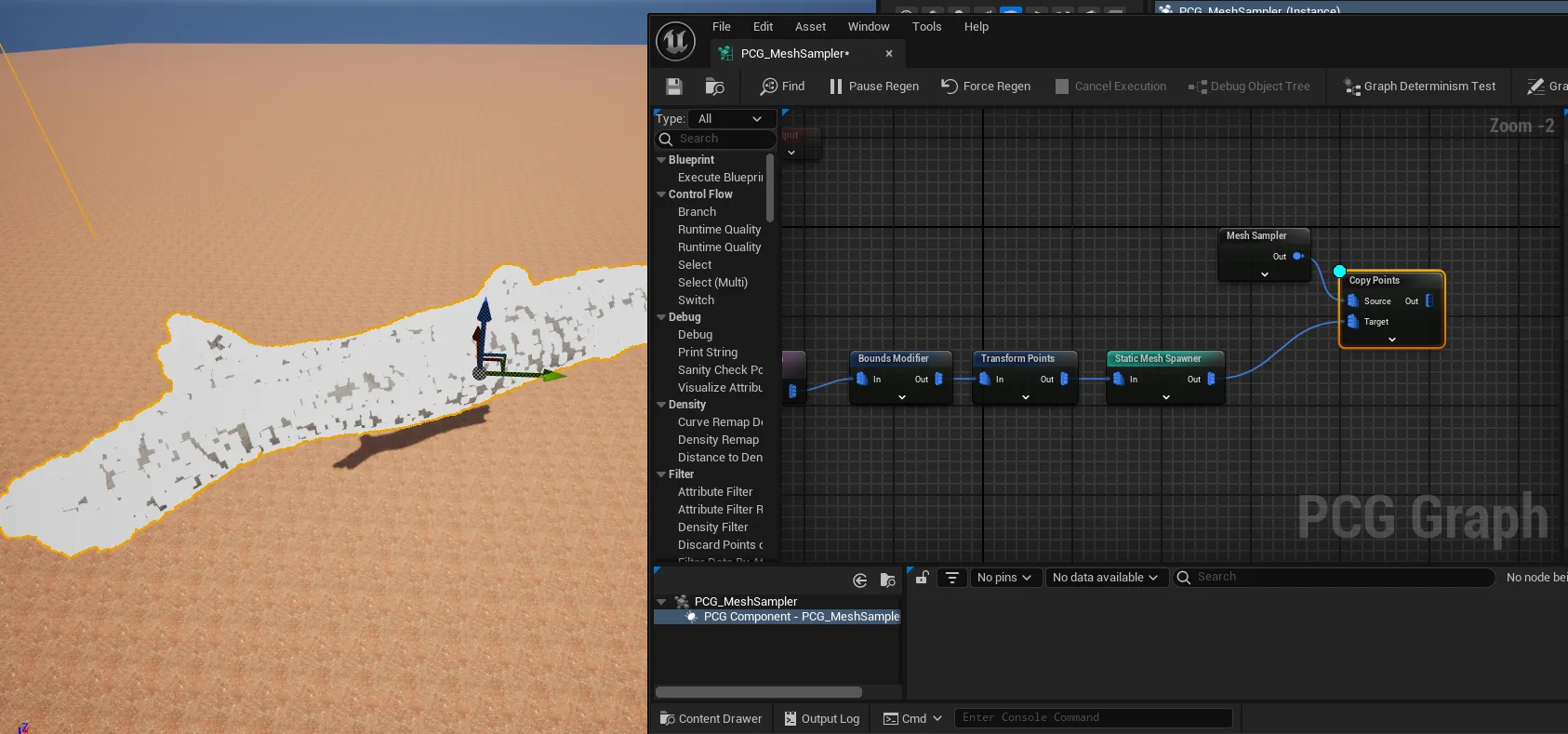Click the Save asset floppy disk icon

click(x=674, y=87)
